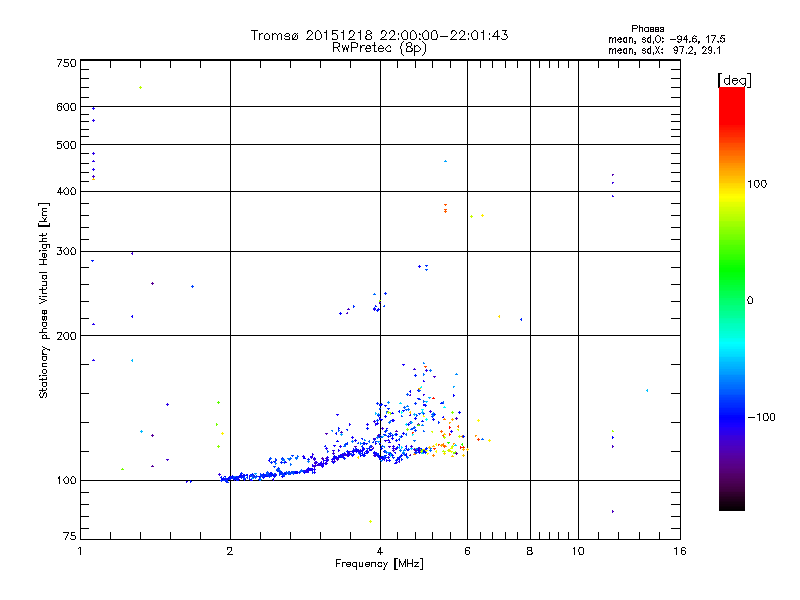
Task: Click y-axis tick label '100'
Action: (x=66, y=481)
